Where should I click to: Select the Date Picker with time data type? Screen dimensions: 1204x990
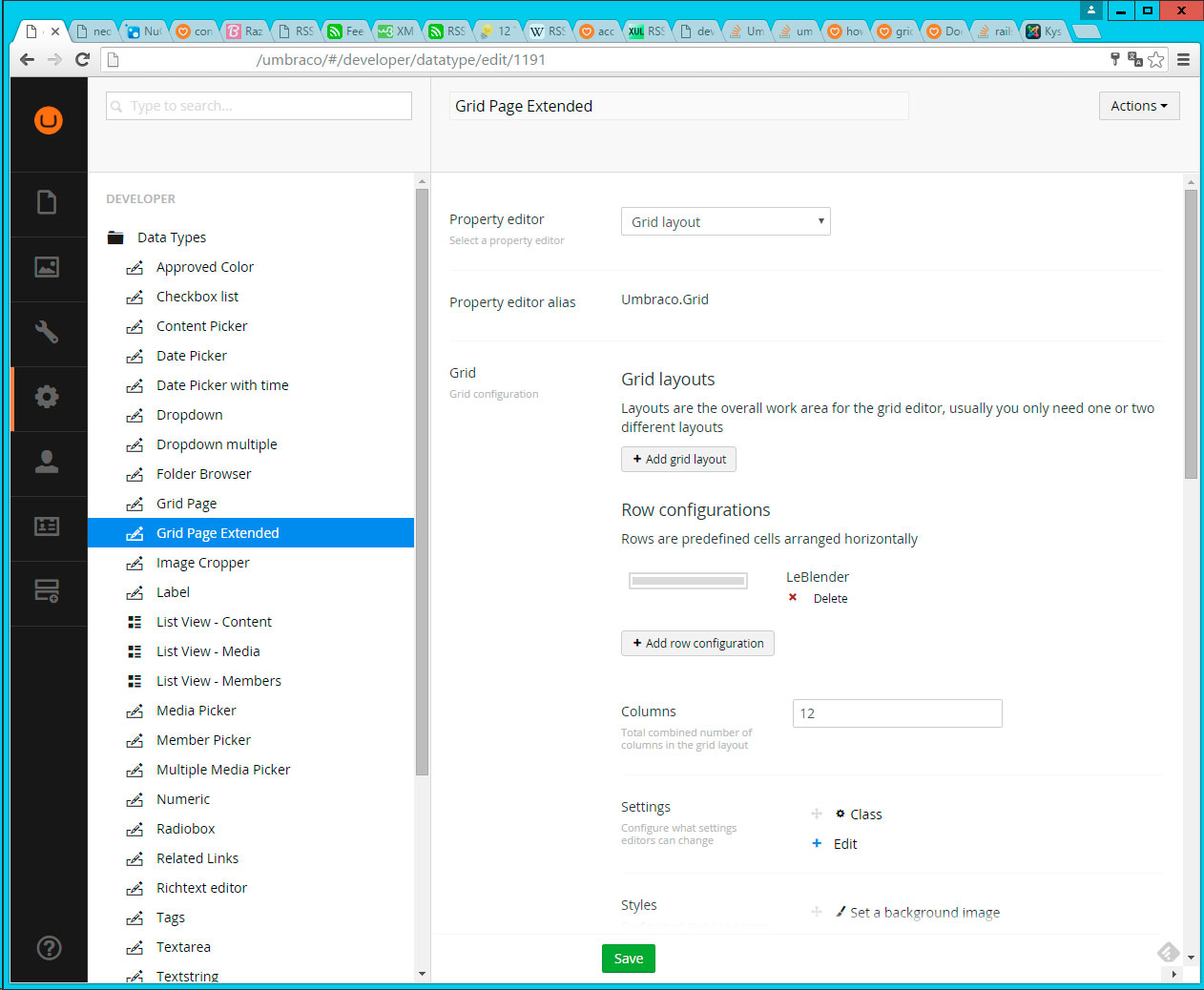222,385
